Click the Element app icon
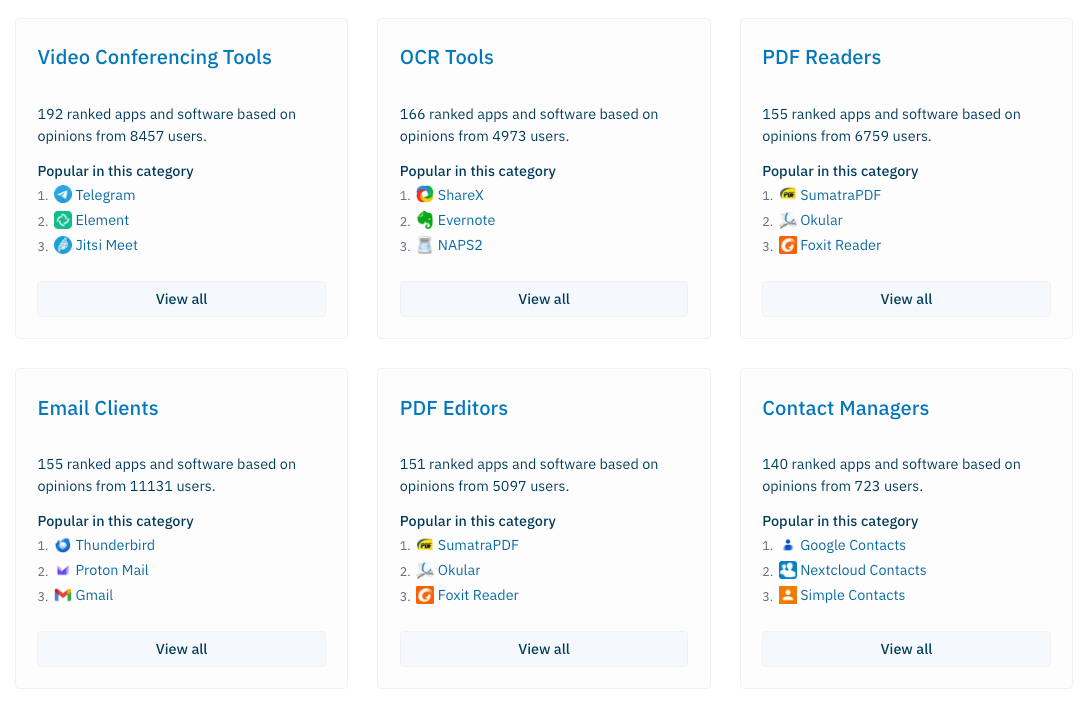The width and height of the screenshot is (1089, 709). (x=63, y=220)
